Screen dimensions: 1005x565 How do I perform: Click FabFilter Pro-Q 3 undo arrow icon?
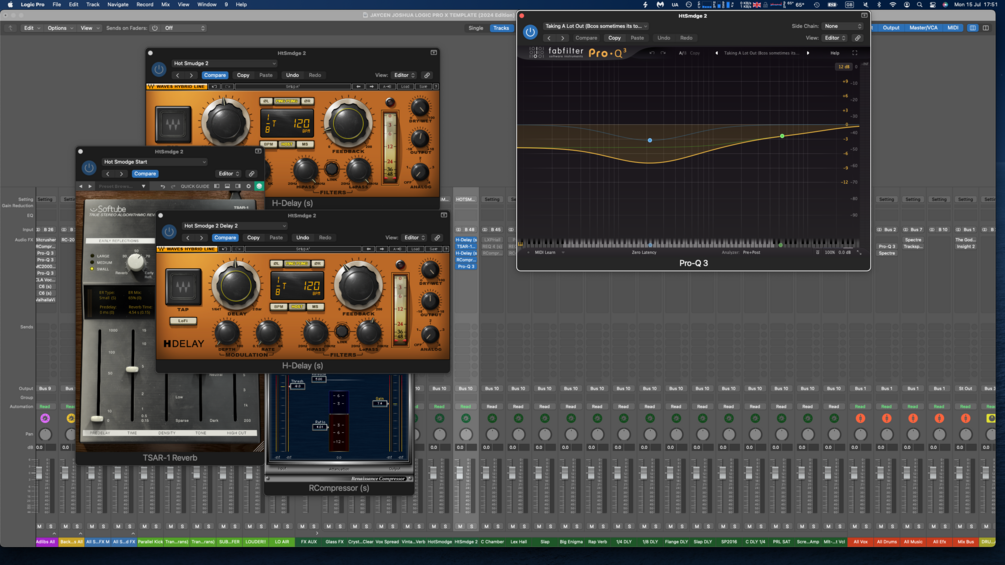coord(652,53)
